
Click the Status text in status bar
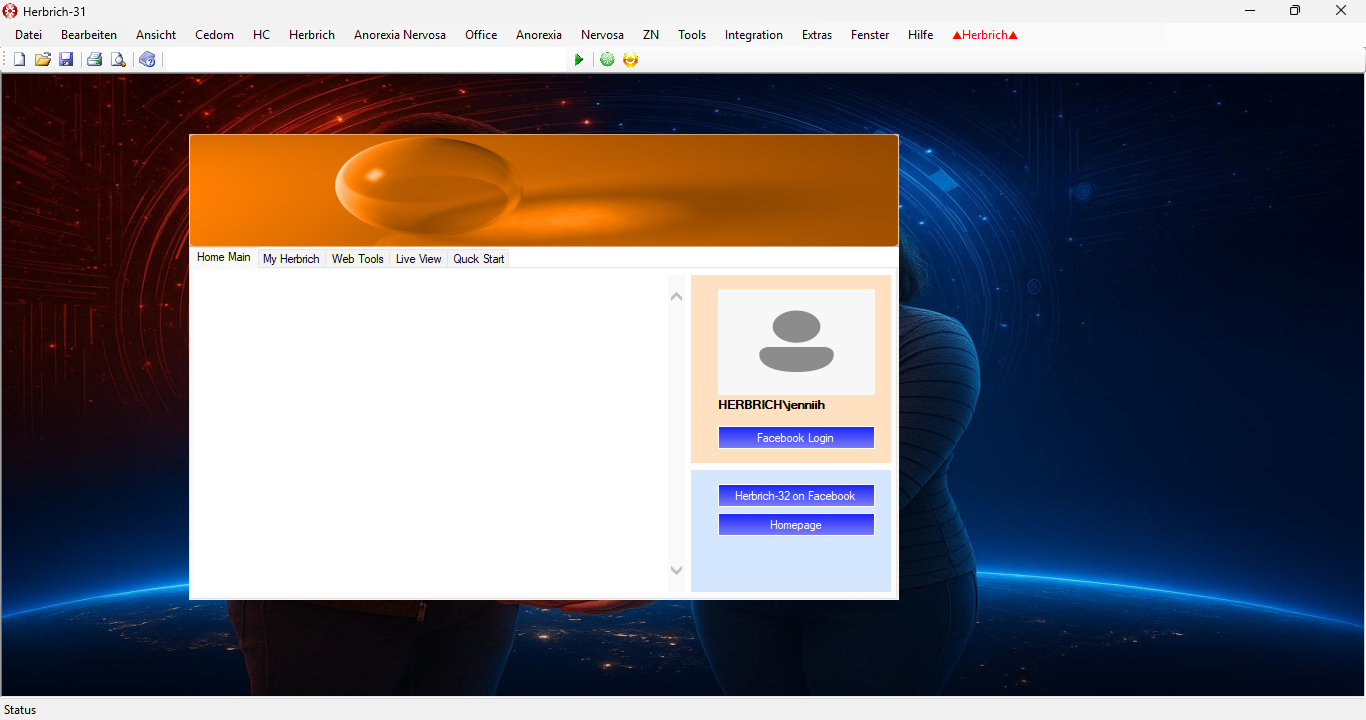click(x=20, y=710)
